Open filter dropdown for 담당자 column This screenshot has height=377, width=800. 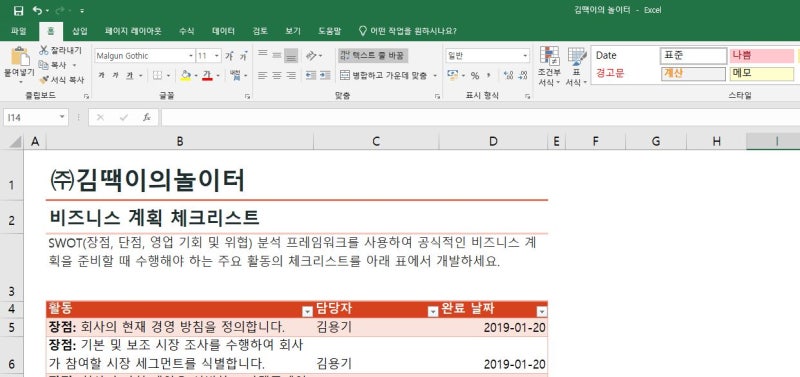click(433, 312)
